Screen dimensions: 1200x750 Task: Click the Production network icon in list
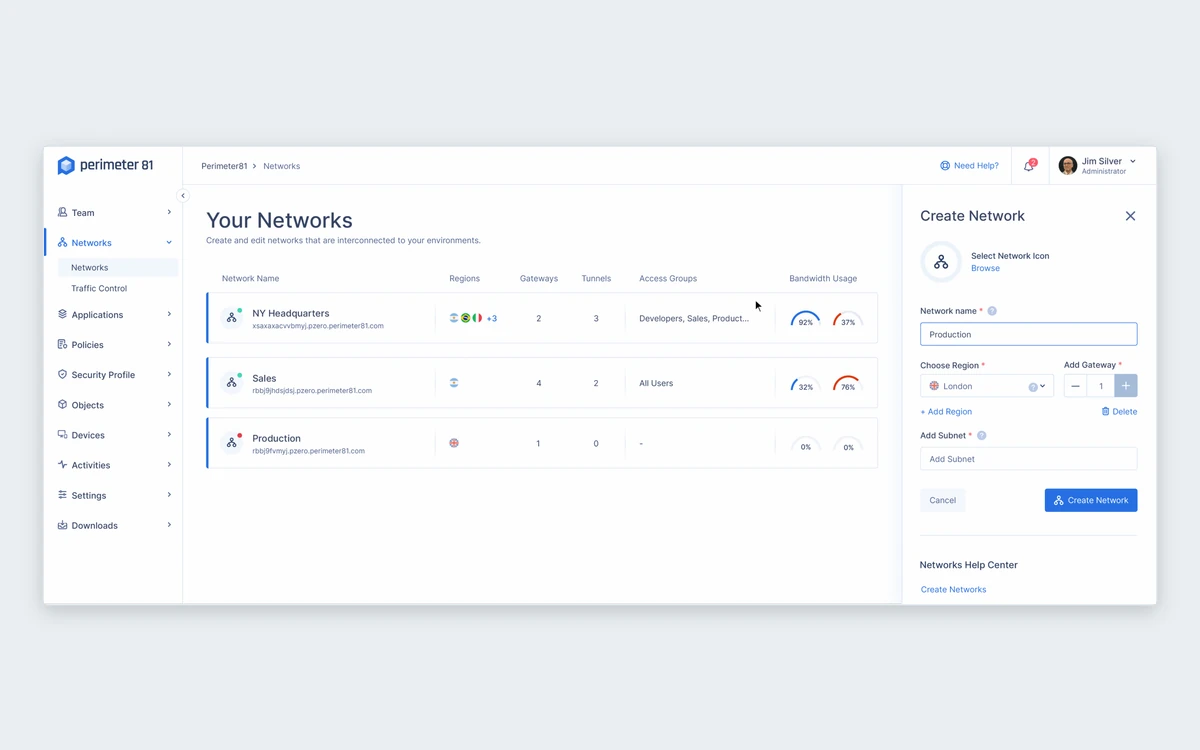pos(231,443)
